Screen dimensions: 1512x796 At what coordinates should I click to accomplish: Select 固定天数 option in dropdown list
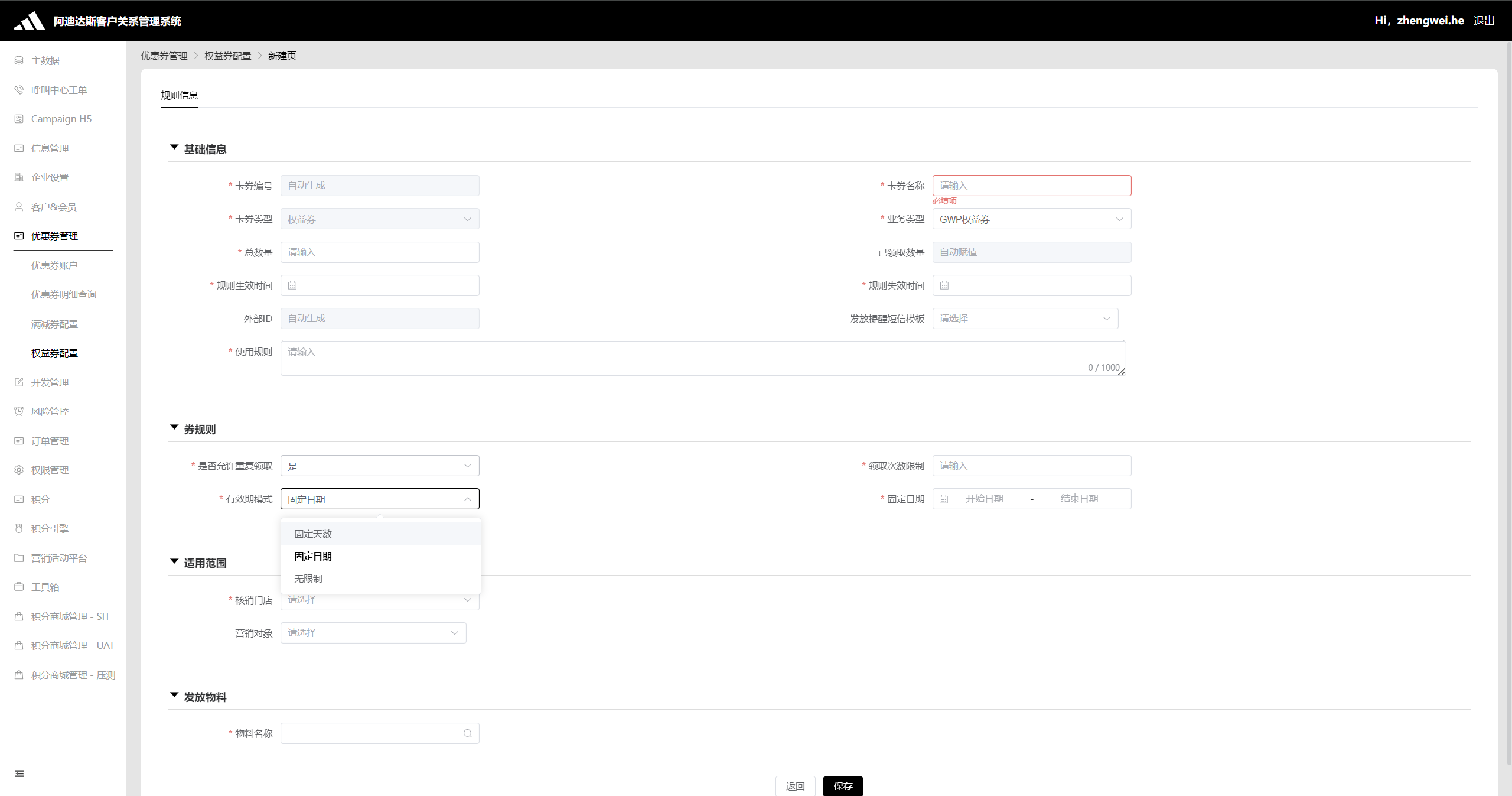[x=381, y=534]
